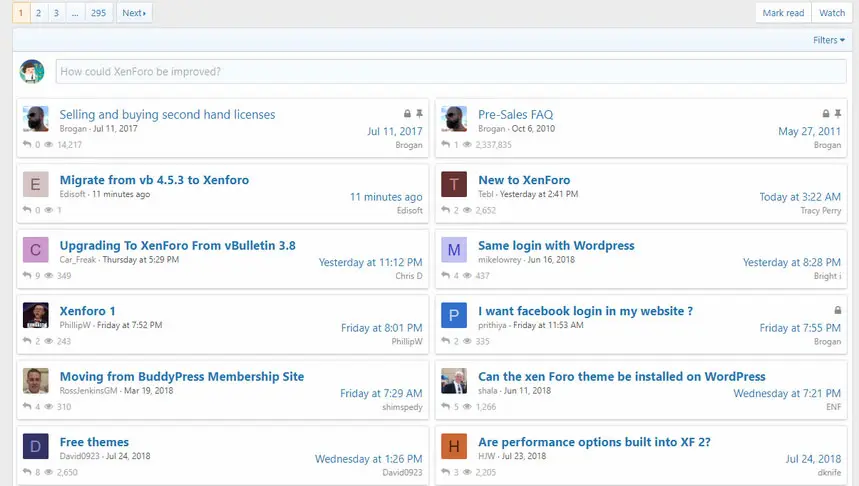This screenshot has height=486, width=859.
Task: Click RossJenkinsGM's avatar photo
Action: 36,381
